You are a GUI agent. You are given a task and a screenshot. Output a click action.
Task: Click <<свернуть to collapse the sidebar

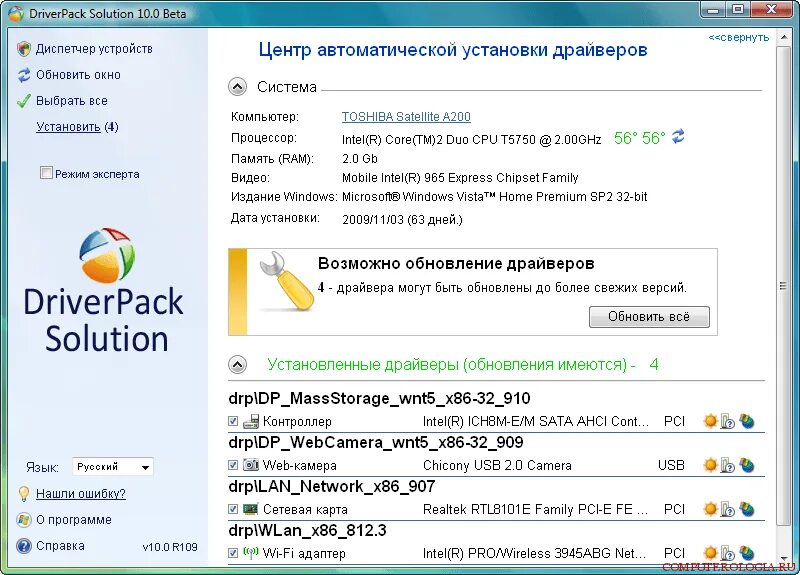click(739, 37)
